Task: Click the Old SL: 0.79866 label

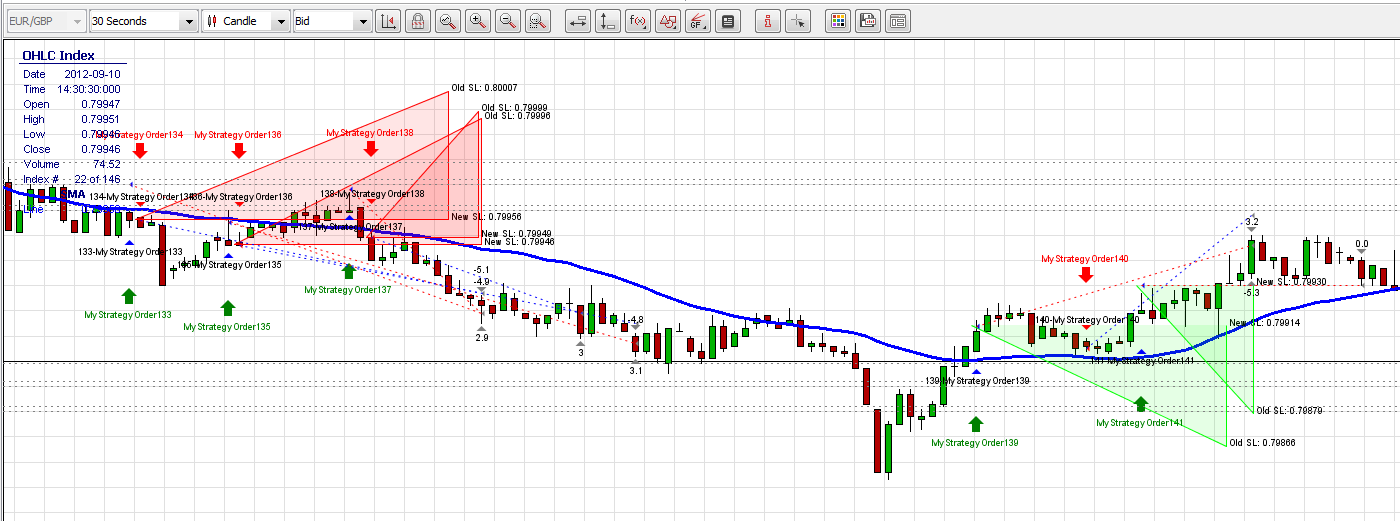Action: [x=1263, y=442]
